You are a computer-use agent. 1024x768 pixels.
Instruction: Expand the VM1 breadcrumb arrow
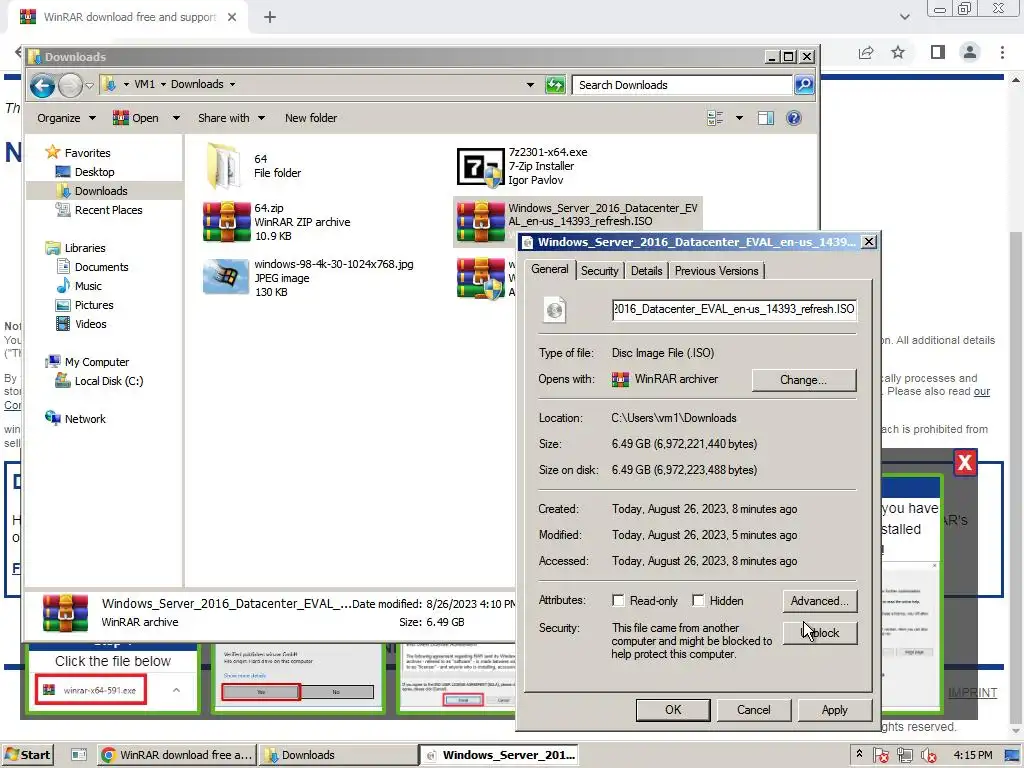(x=163, y=84)
